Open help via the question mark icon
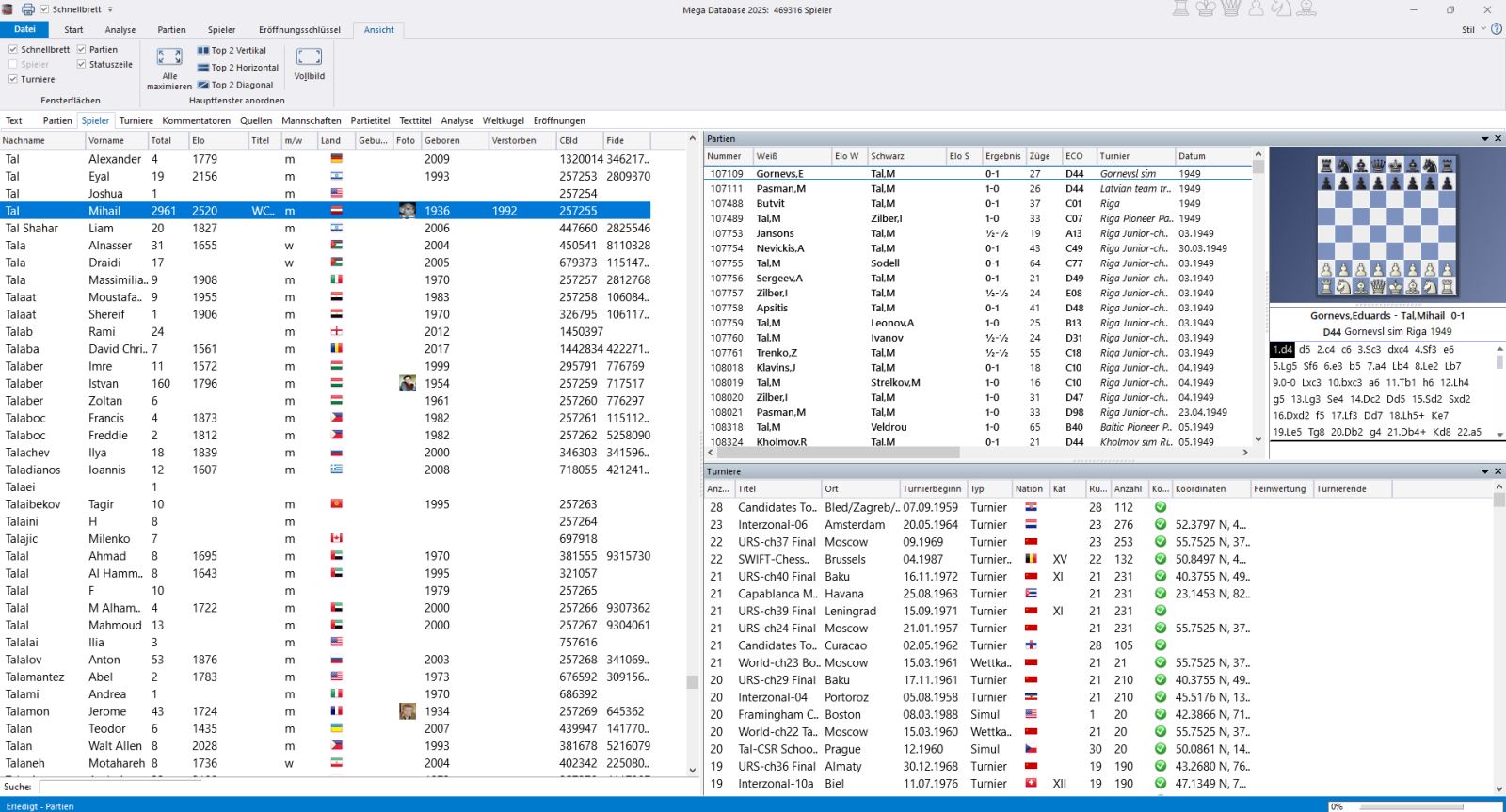 (x=1497, y=29)
